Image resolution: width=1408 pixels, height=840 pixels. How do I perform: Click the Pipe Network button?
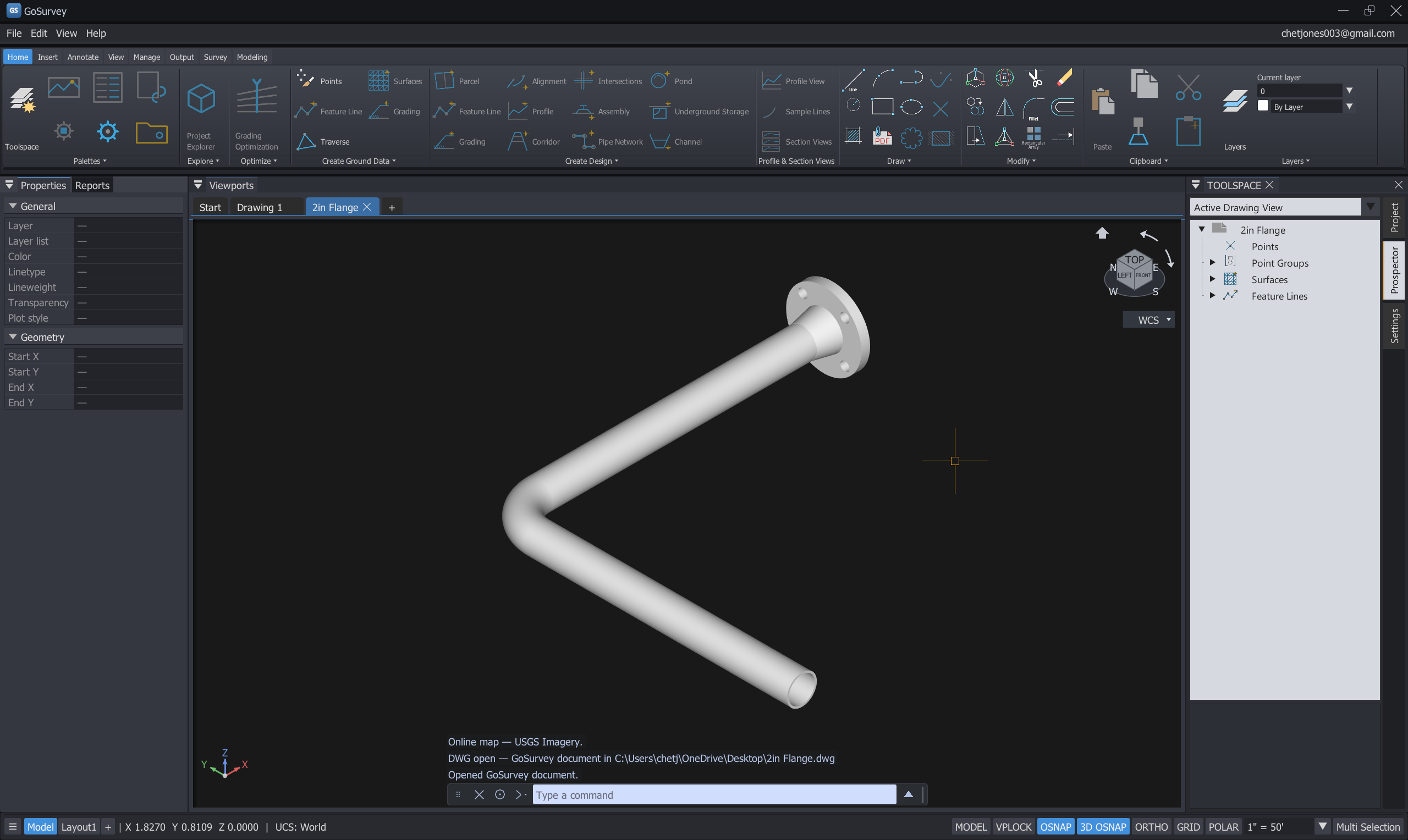pos(607,141)
